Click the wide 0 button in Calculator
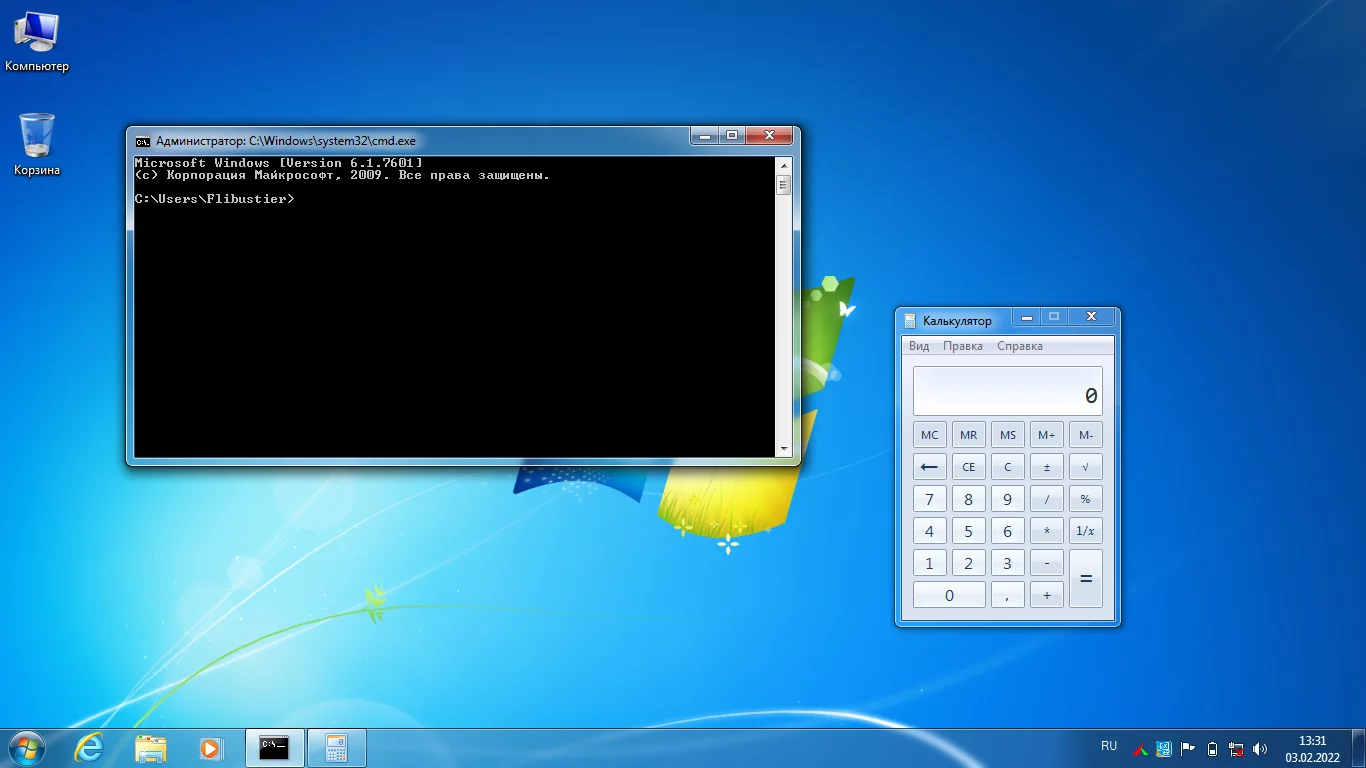The width and height of the screenshot is (1366, 768). 949,595
